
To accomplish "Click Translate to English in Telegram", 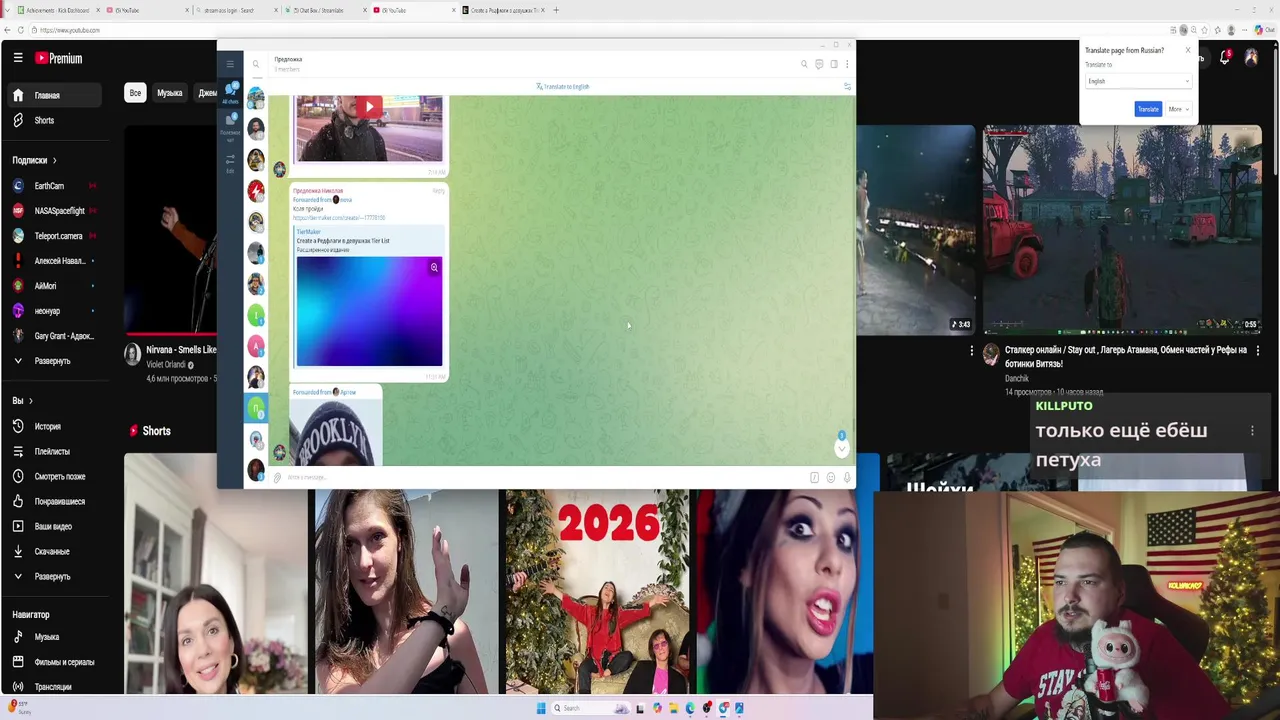I will click(x=563, y=87).
